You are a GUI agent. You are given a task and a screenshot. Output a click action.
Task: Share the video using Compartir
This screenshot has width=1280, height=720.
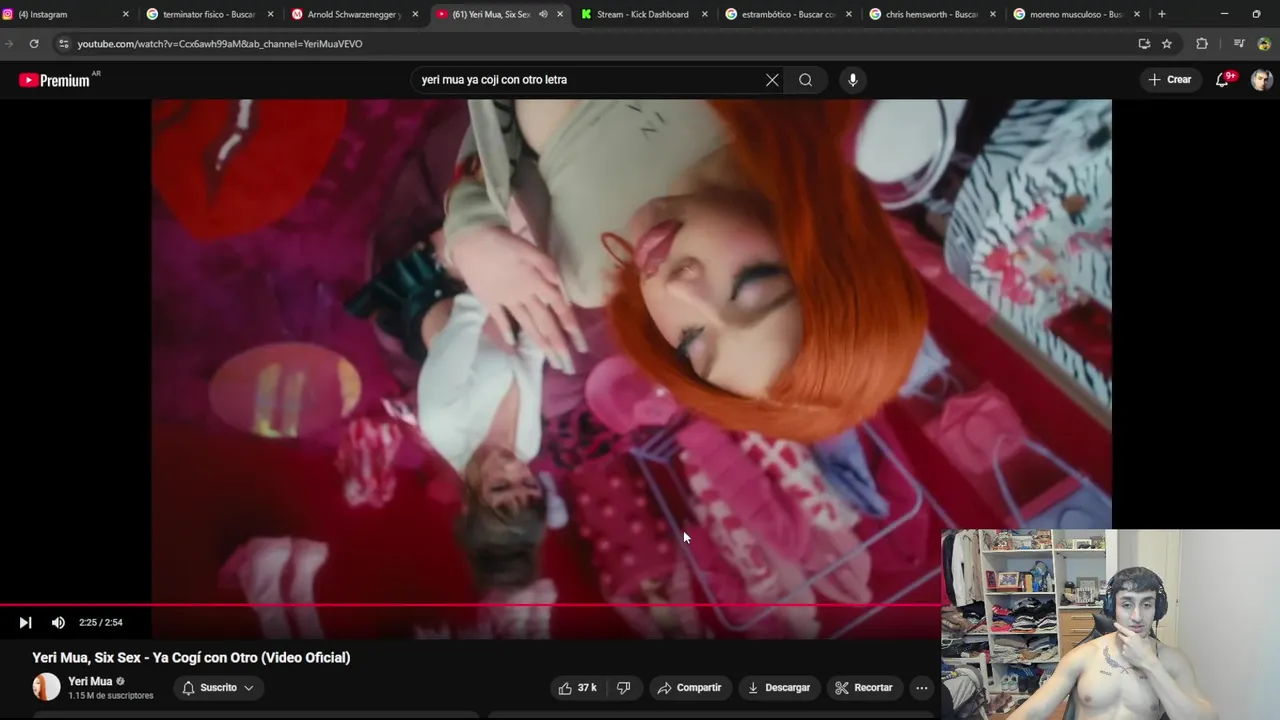click(x=689, y=687)
